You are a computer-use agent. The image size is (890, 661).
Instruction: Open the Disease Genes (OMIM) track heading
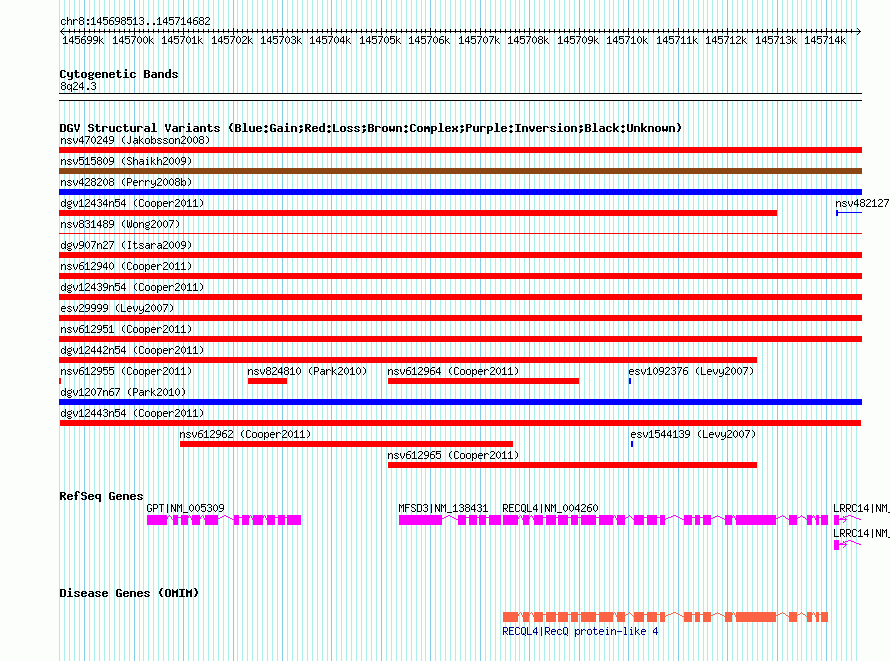tap(129, 593)
